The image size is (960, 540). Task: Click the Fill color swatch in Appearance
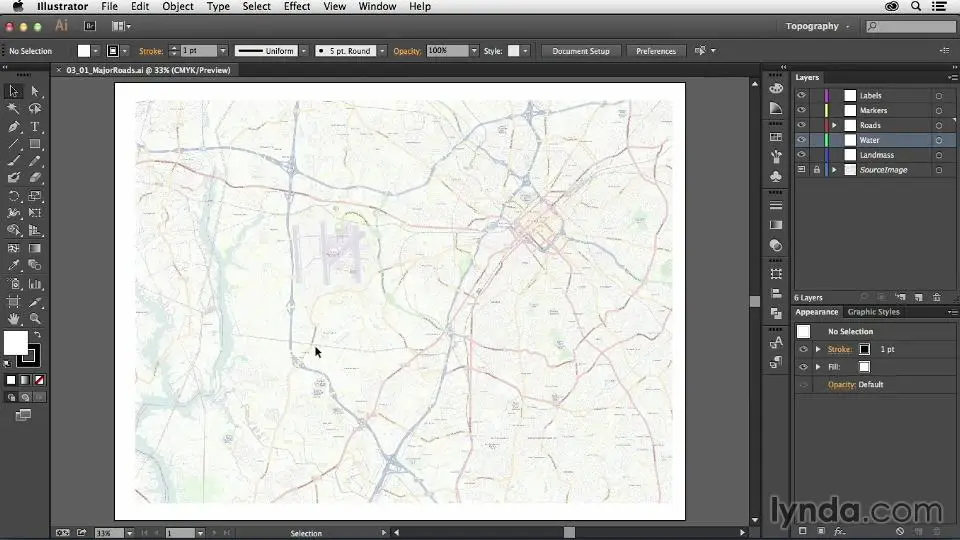point(864,367)
